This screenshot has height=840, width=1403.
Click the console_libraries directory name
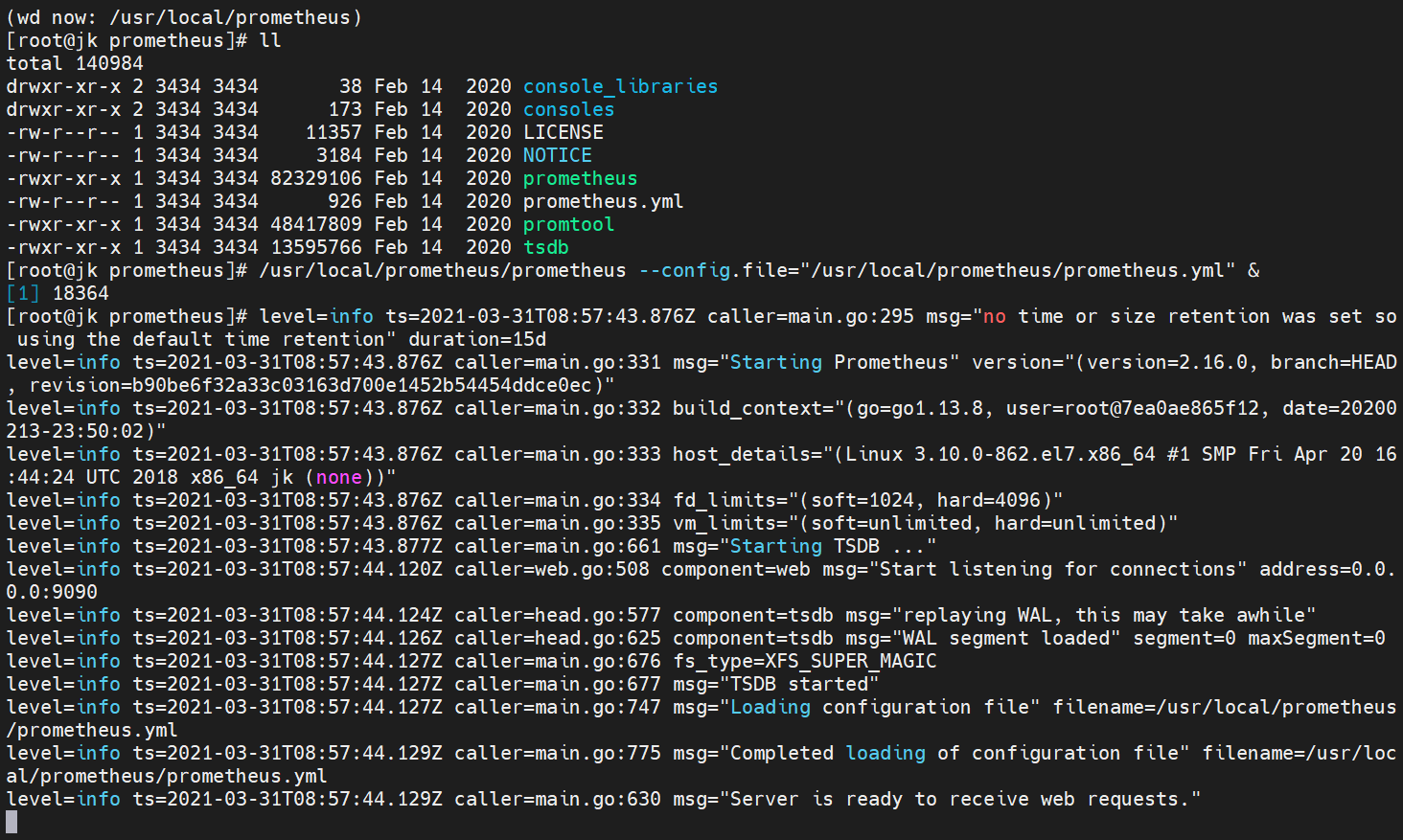pos(620,86)
